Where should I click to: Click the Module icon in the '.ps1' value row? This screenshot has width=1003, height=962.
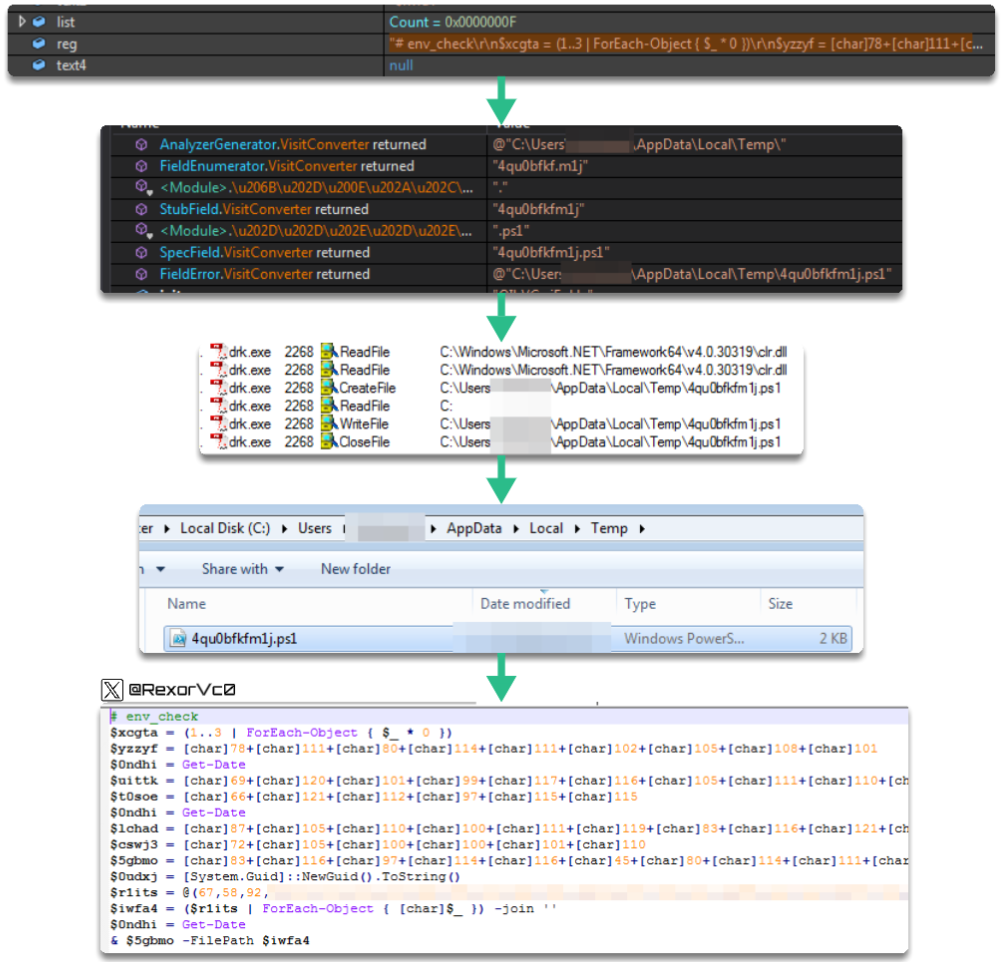point(143,231)
